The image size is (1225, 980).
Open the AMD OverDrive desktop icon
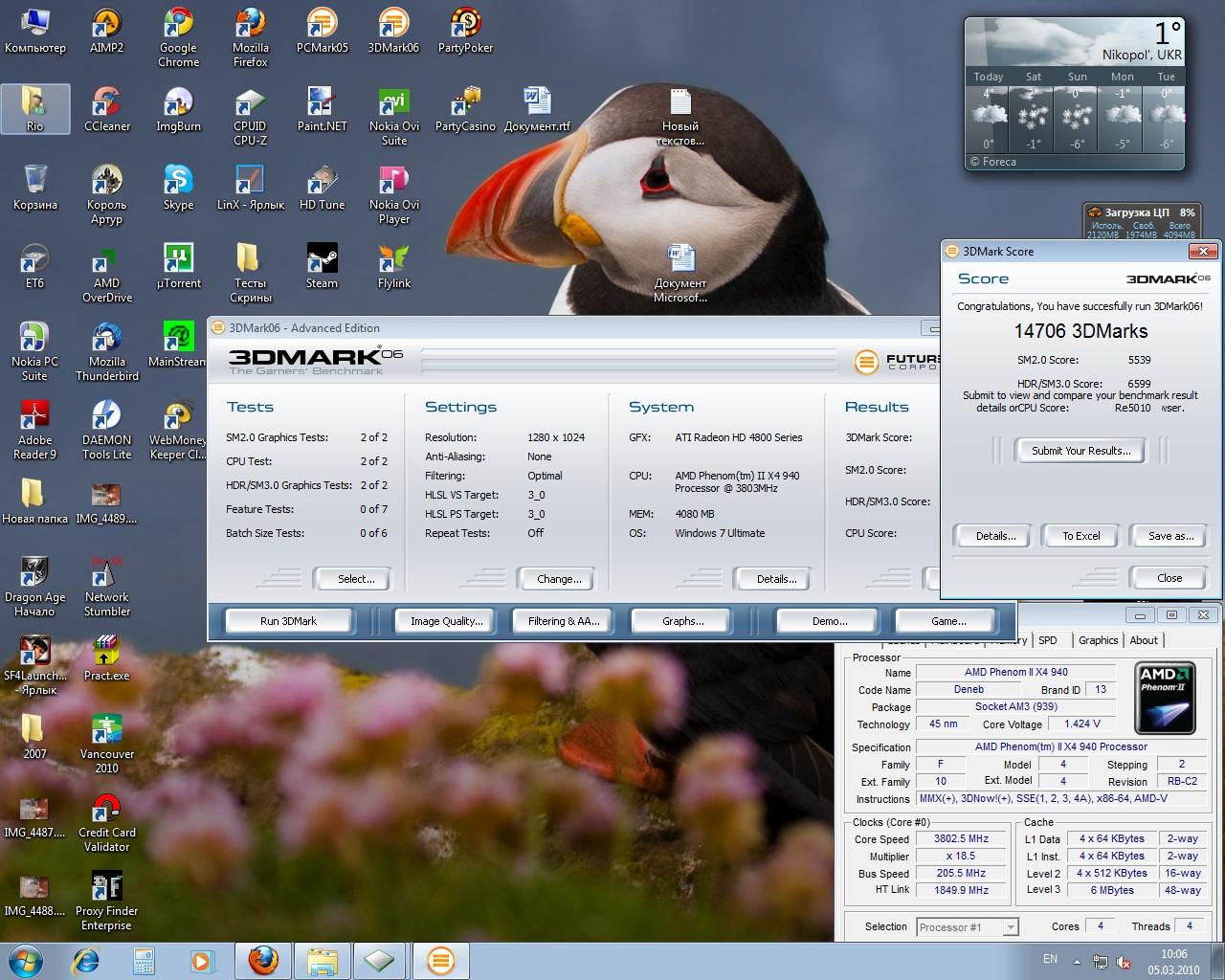pos(106,273)
